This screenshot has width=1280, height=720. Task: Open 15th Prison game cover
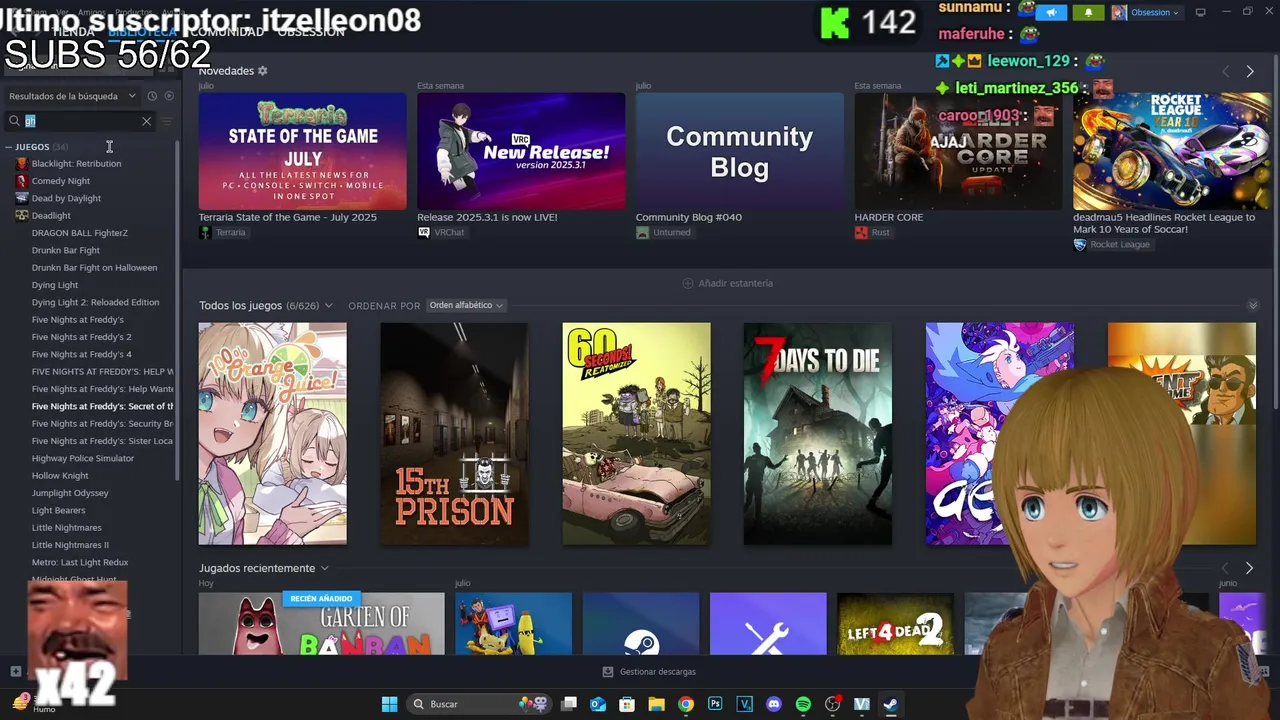454,434
